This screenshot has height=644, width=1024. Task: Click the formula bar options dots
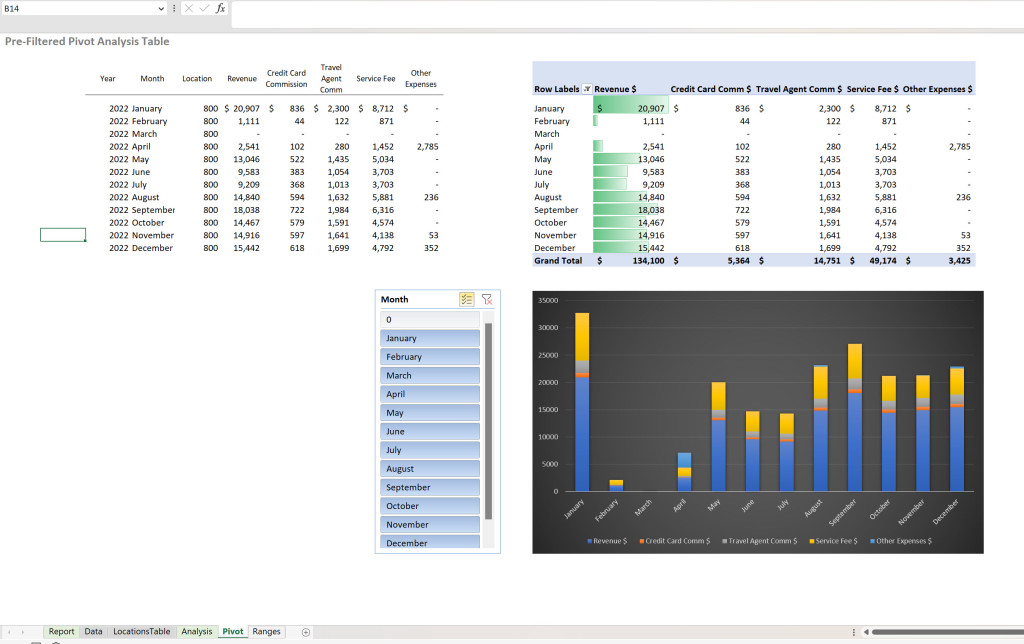174,8
